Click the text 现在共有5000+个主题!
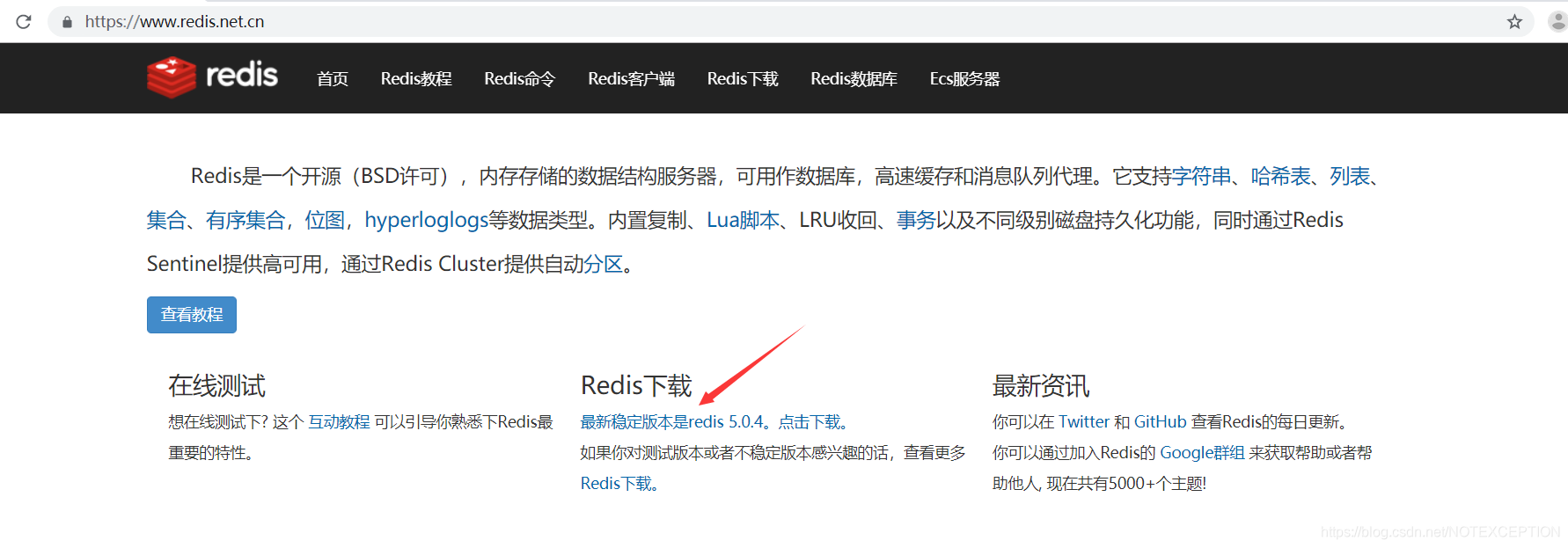This screenshot has width=1568, height=548. click(x=1126, y=484)
